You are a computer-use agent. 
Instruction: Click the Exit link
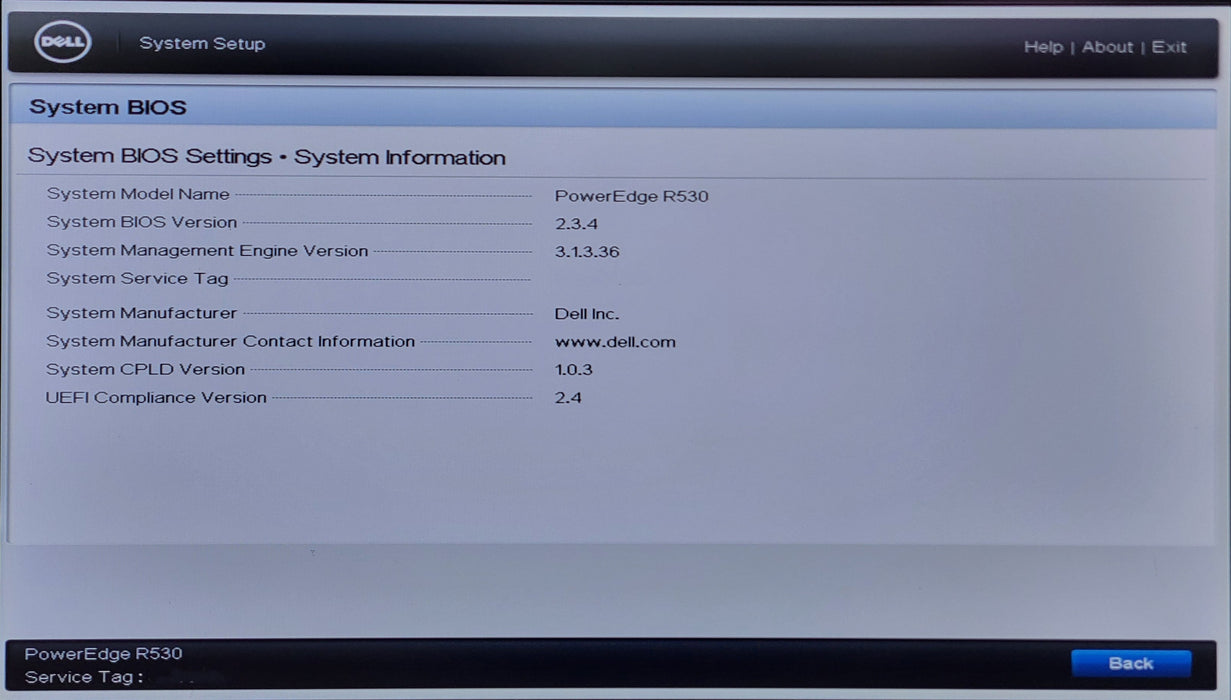pyautogui.click(x=1169, y=47)
